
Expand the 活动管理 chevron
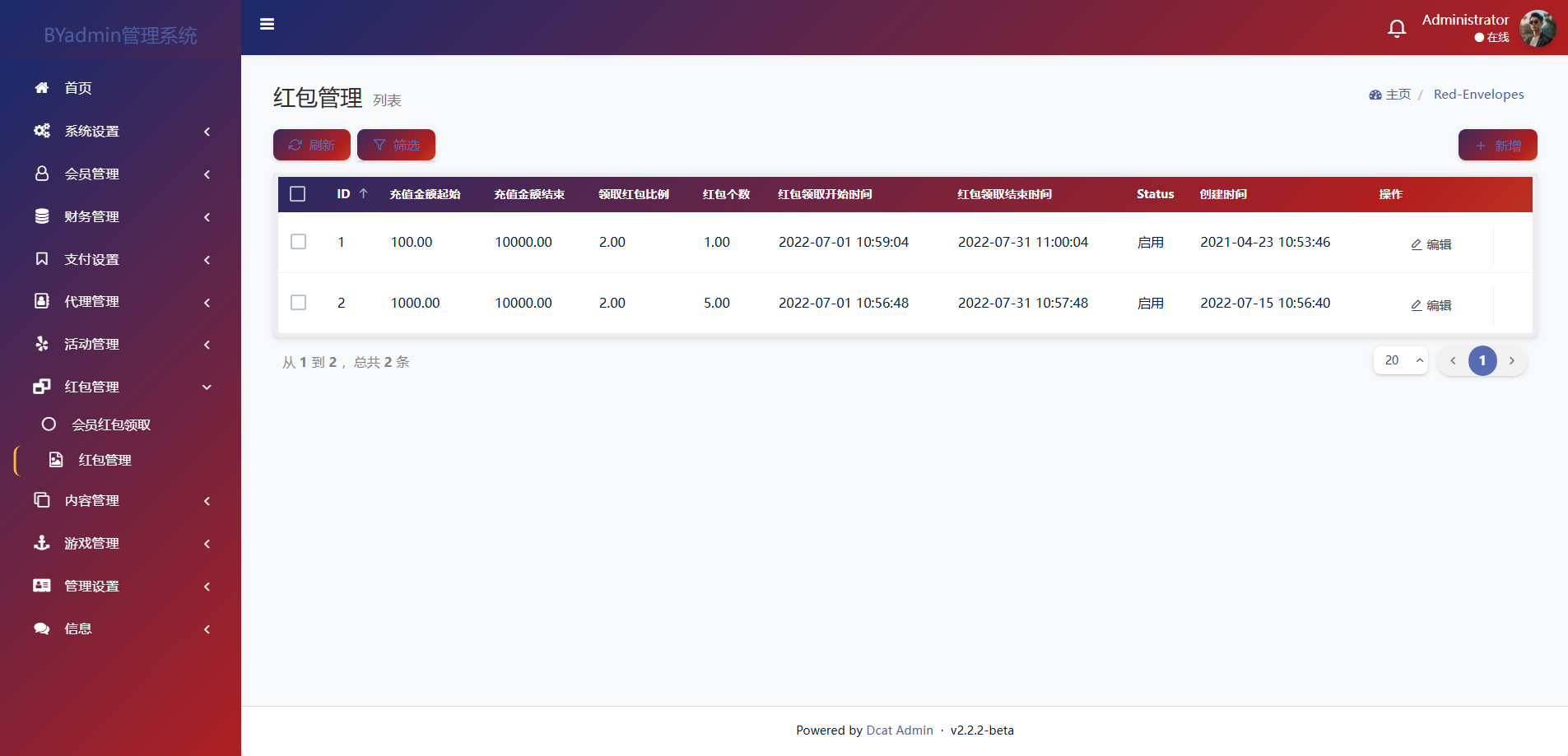(207, 344)
